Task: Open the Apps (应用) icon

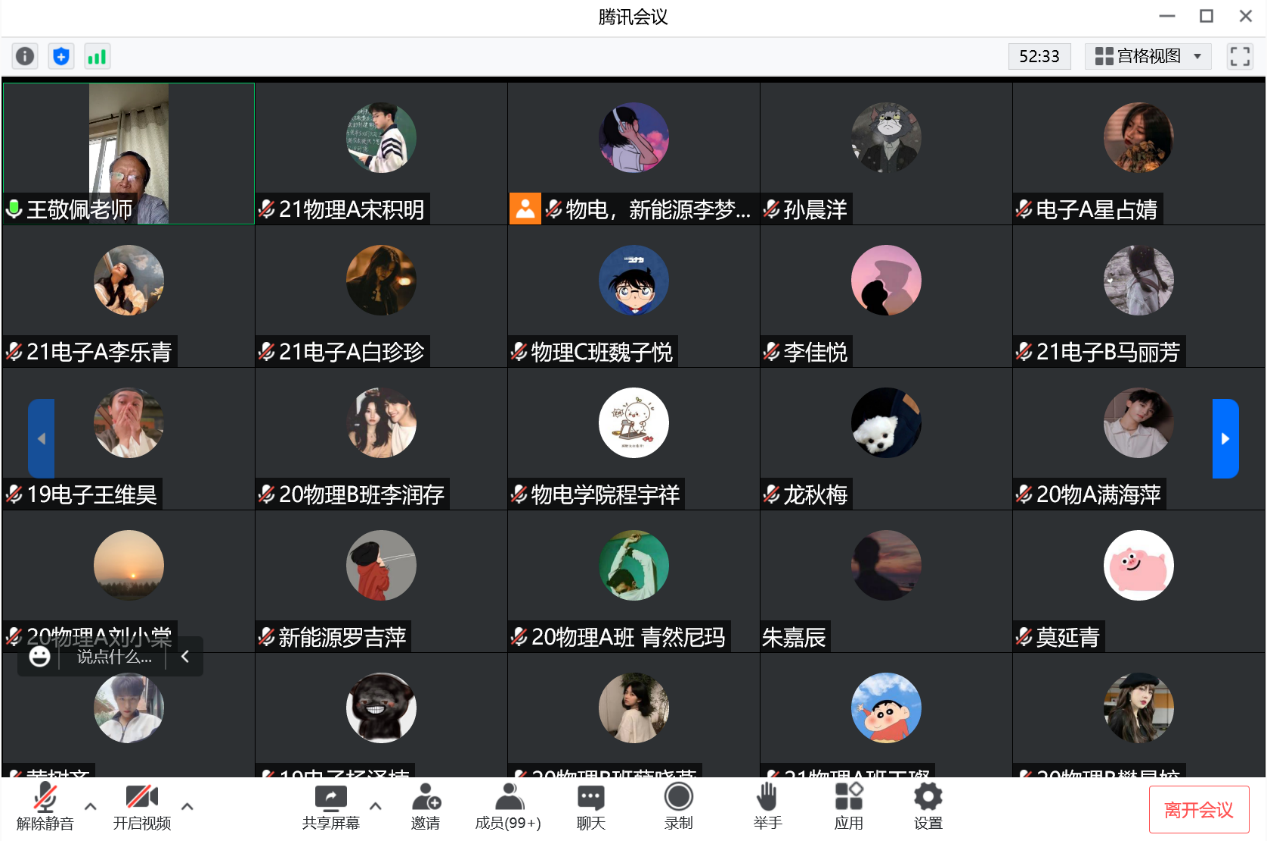Action: click(849, 807)
